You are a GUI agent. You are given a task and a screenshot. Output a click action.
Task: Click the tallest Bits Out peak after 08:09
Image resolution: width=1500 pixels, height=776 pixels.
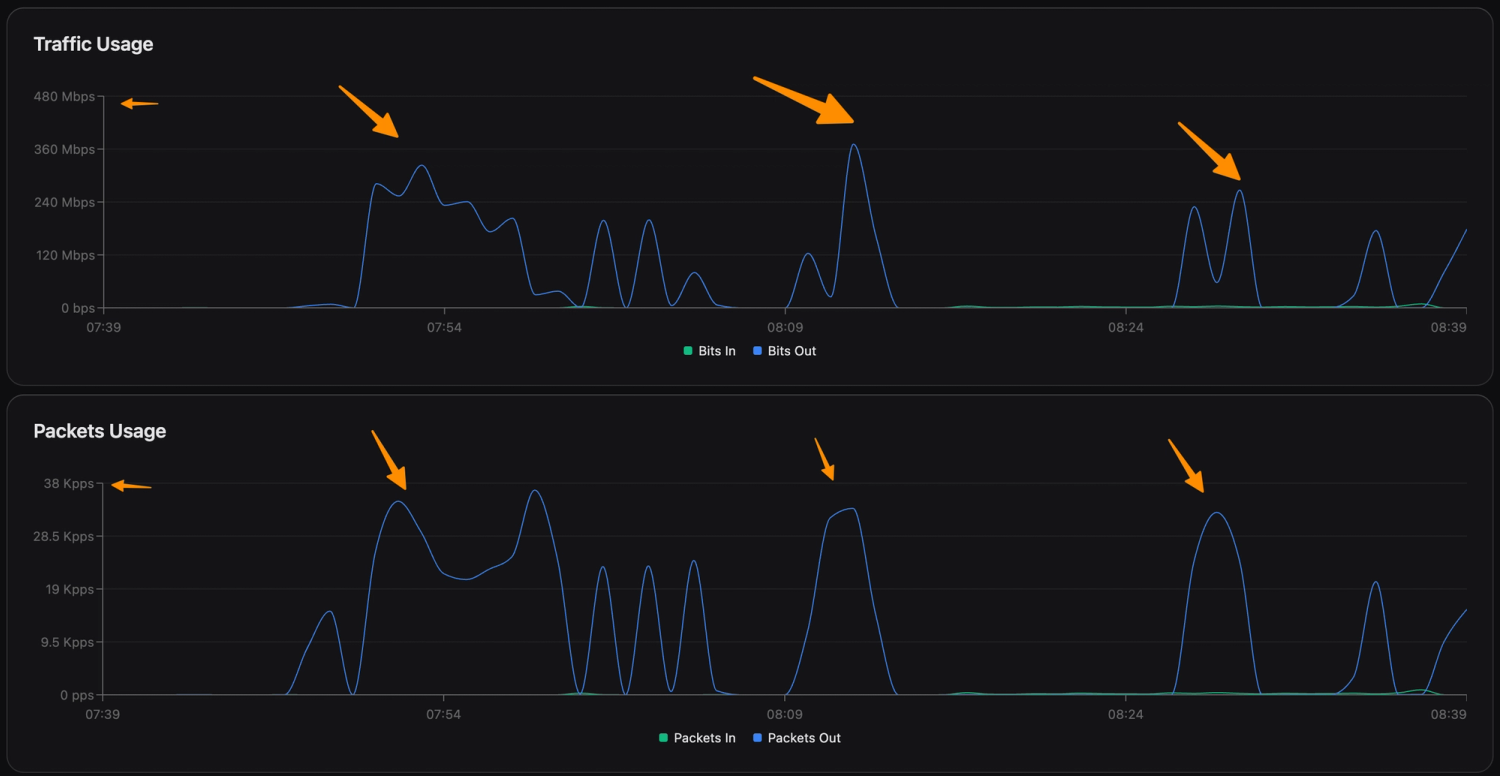[854, 145]
